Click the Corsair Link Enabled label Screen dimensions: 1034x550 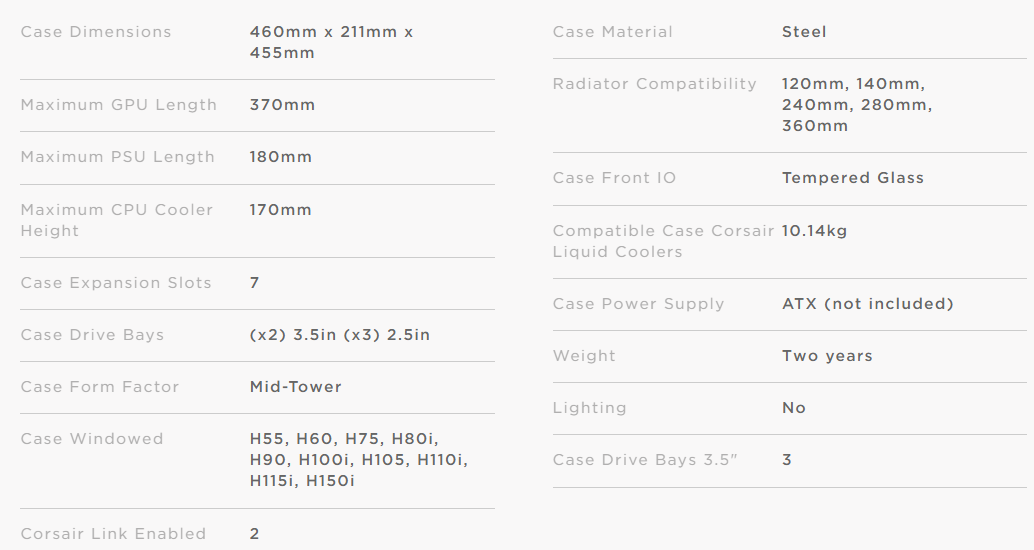pos(113,534)
